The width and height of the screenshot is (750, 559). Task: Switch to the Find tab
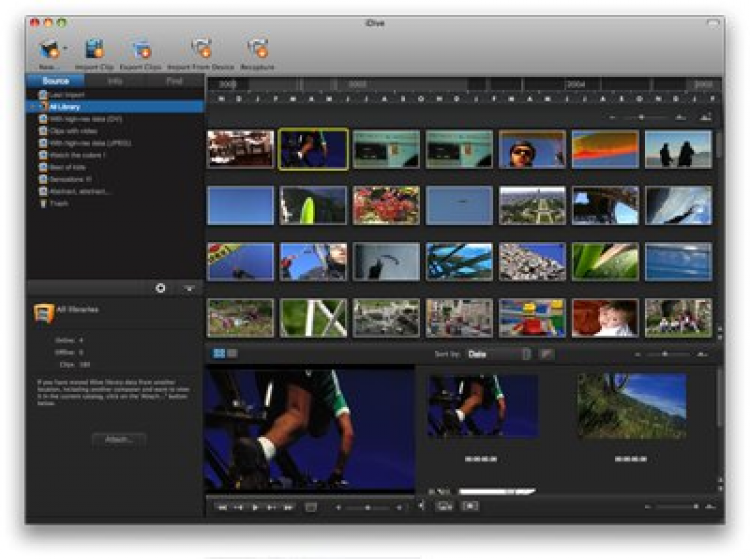174,81
